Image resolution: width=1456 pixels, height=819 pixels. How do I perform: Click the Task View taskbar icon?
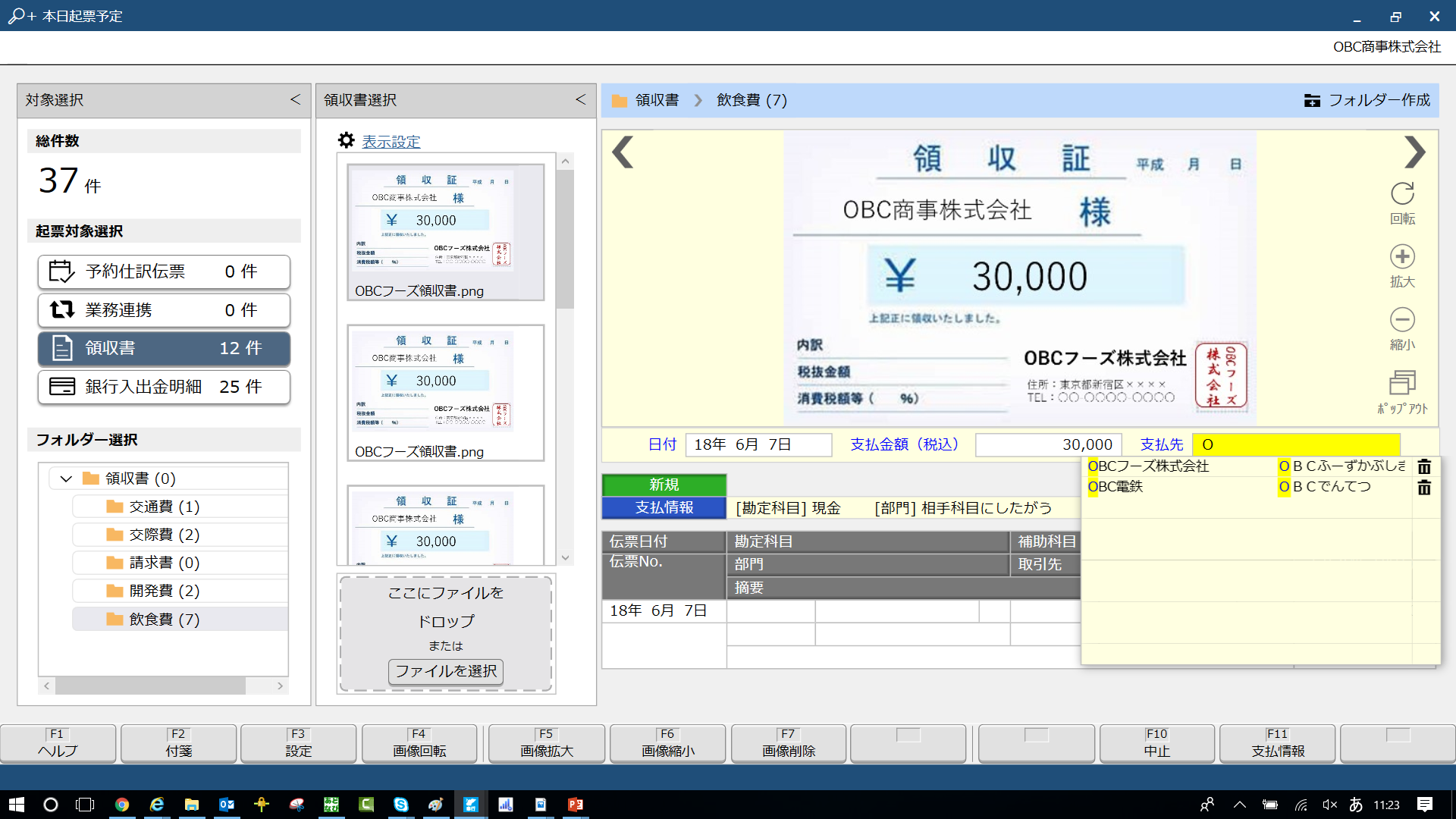click(86, 805)
